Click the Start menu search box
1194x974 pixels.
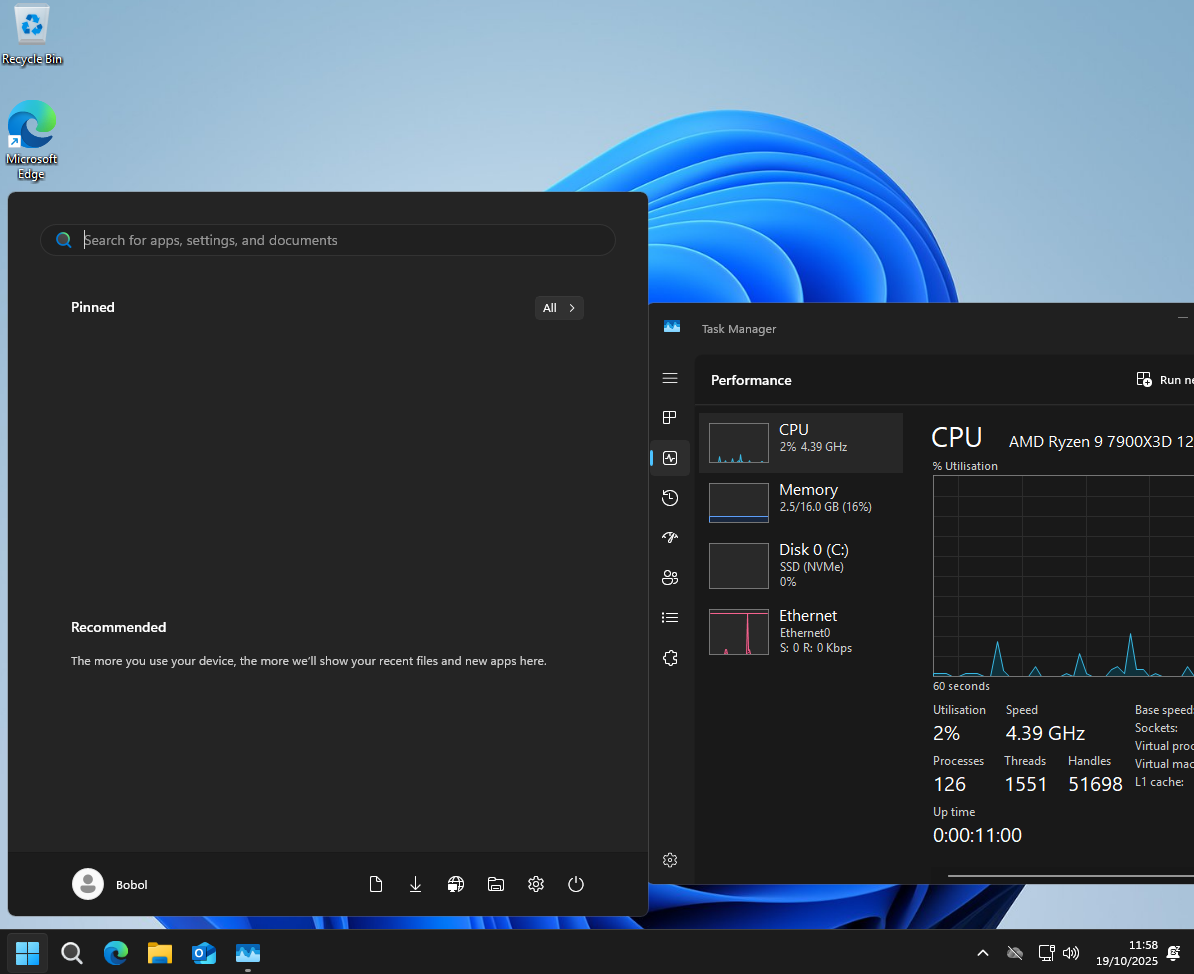point(328,240)
